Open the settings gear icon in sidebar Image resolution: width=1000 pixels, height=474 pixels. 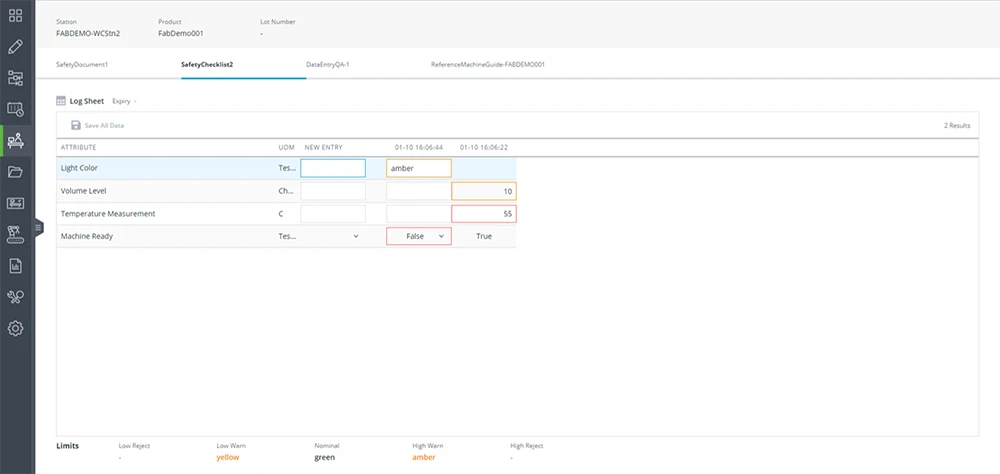click(x=15, y=329)
